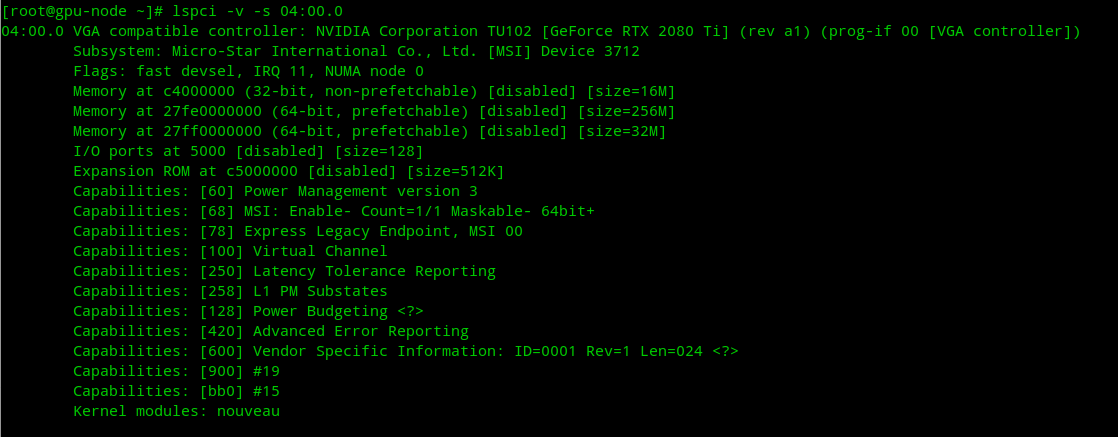The width and height of the screenshot is (1118, 437).
Task: Click the Subsystem Micro-Star International line
Action: pos(357,51)
